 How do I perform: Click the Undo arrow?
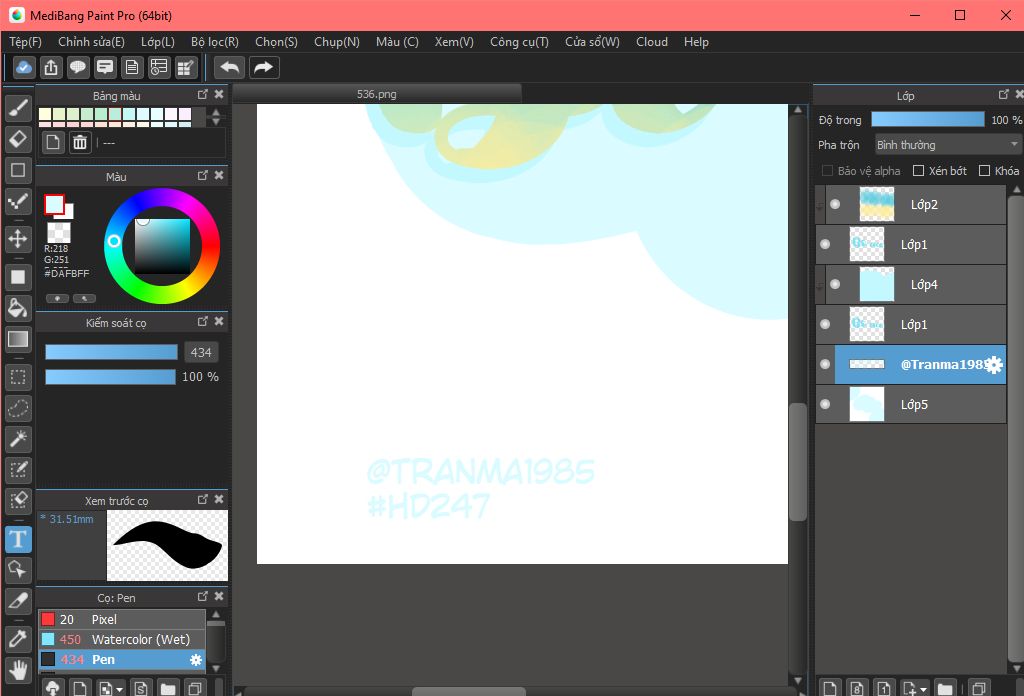point(230,67)
